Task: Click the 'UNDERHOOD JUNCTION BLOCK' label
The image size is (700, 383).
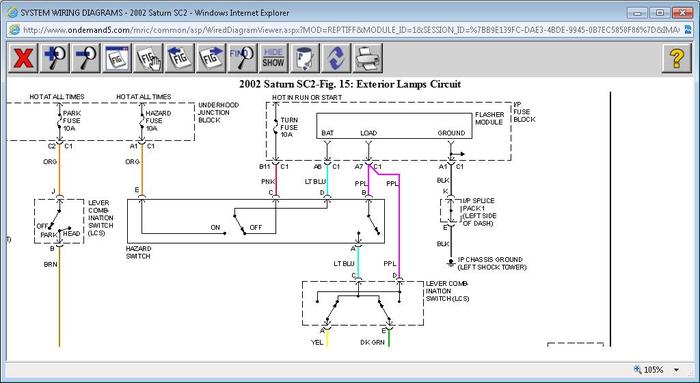Action: tap(218, 112)
